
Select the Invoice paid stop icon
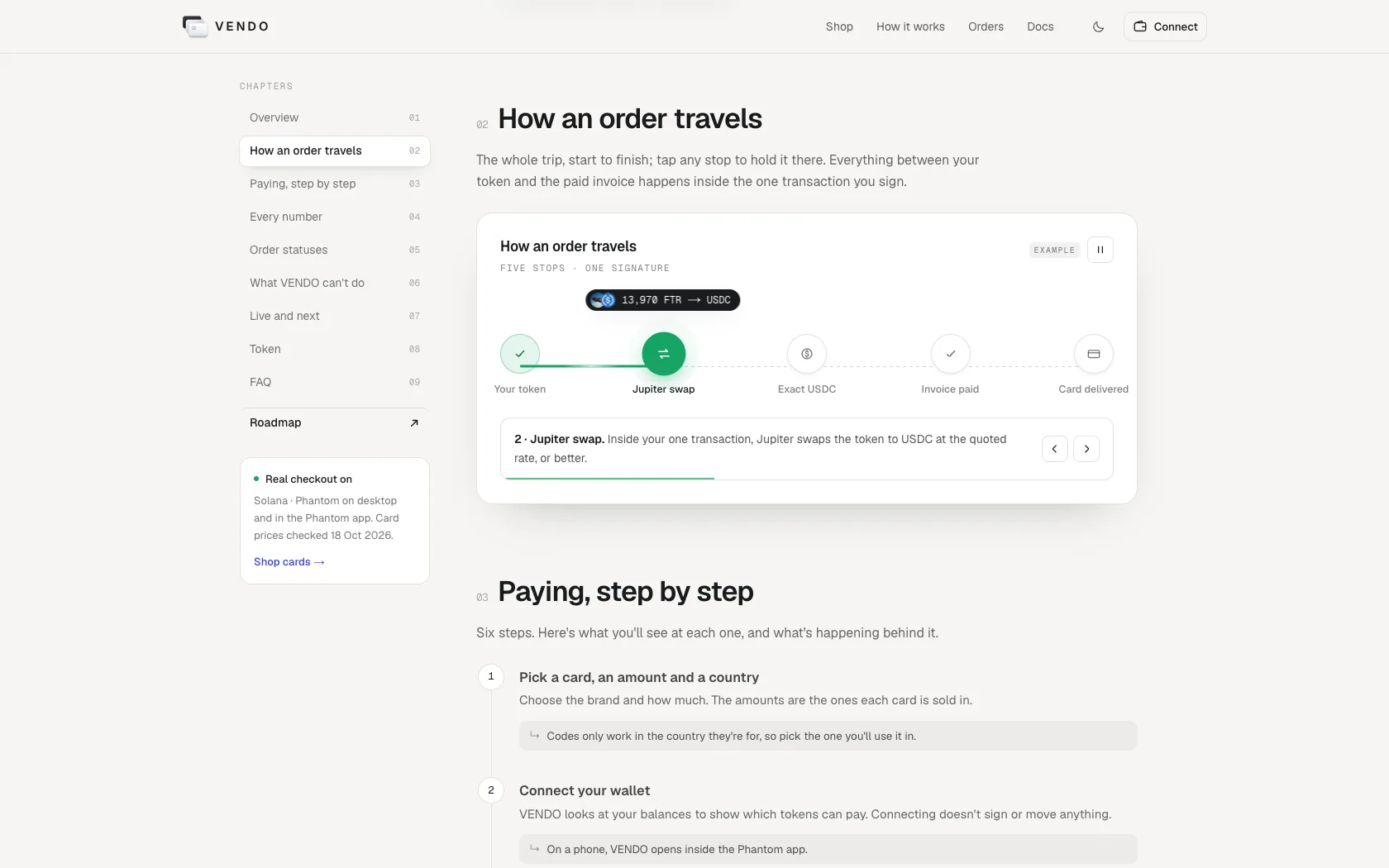click(951, 354)
